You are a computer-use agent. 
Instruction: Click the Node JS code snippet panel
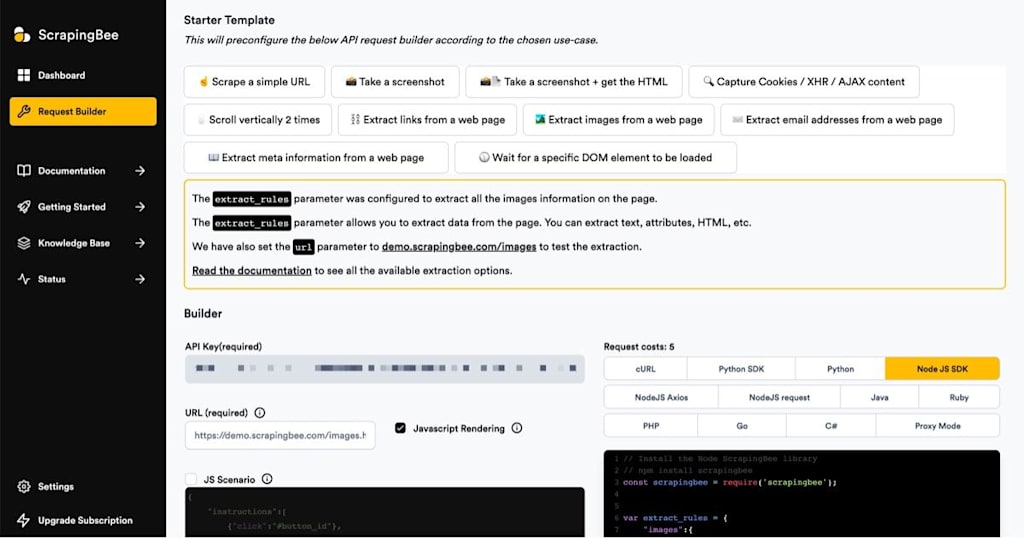point(801,494)
